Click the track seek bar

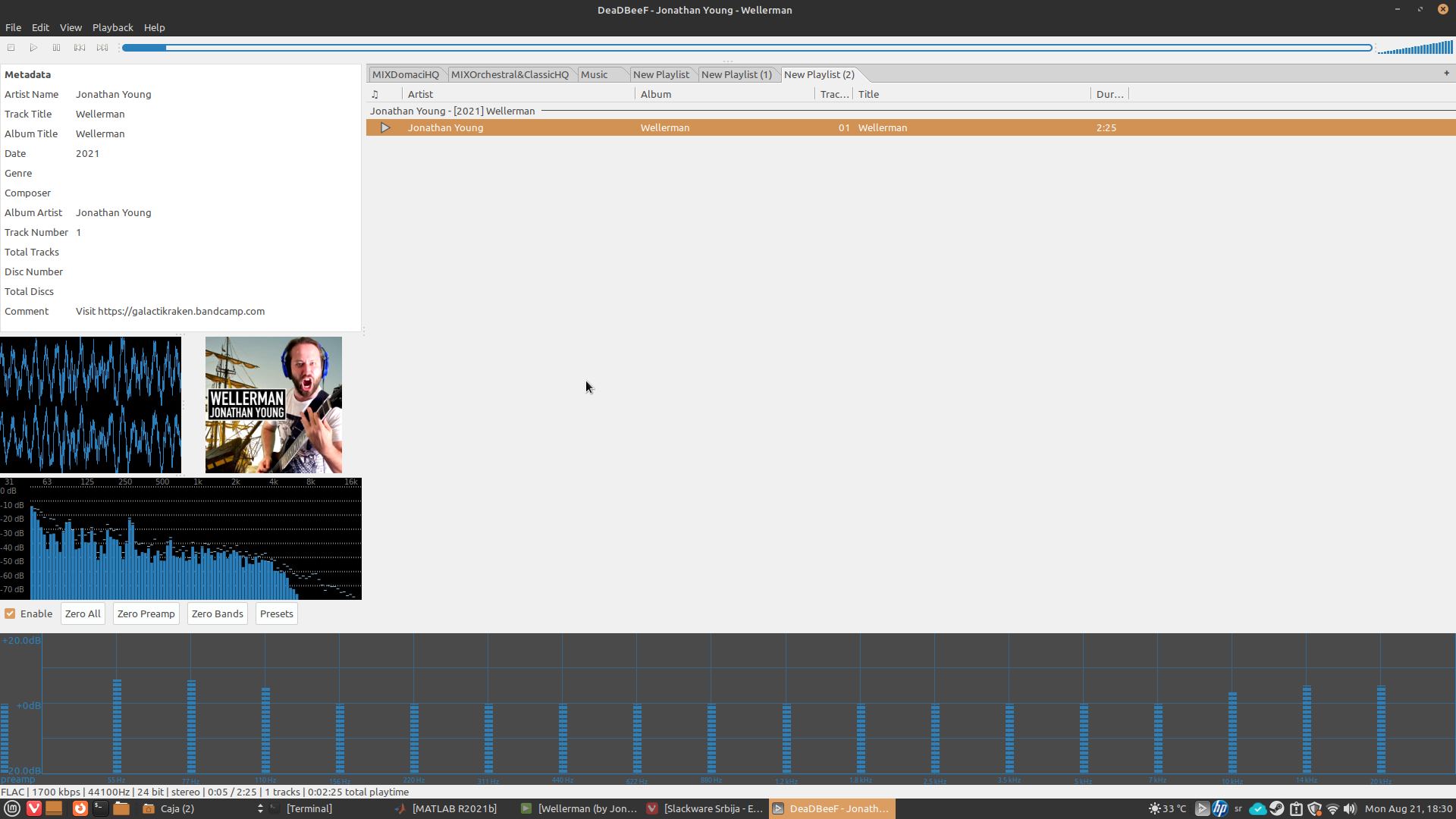pos(746,48)
